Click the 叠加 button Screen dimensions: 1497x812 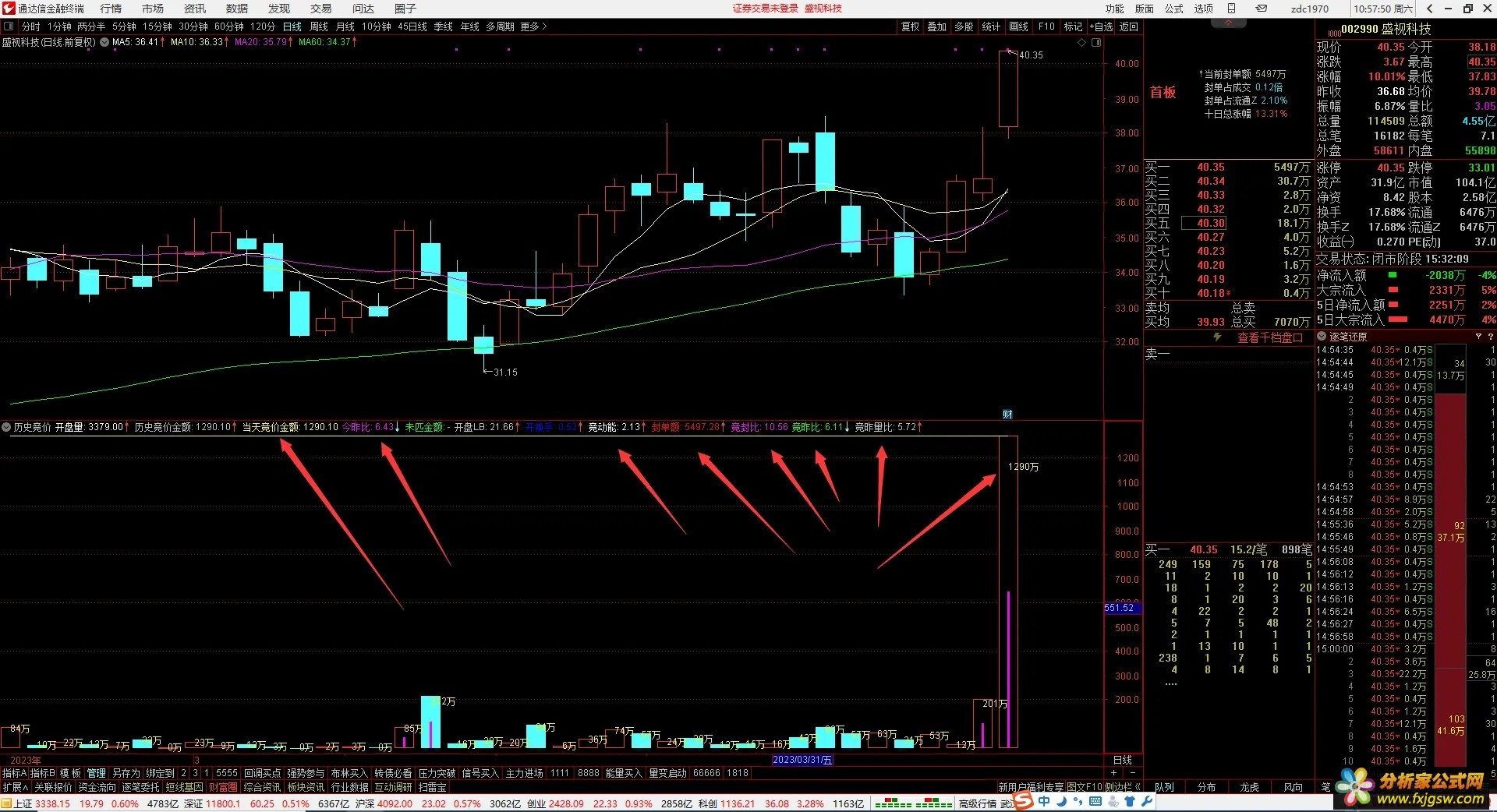coord(937,26)
